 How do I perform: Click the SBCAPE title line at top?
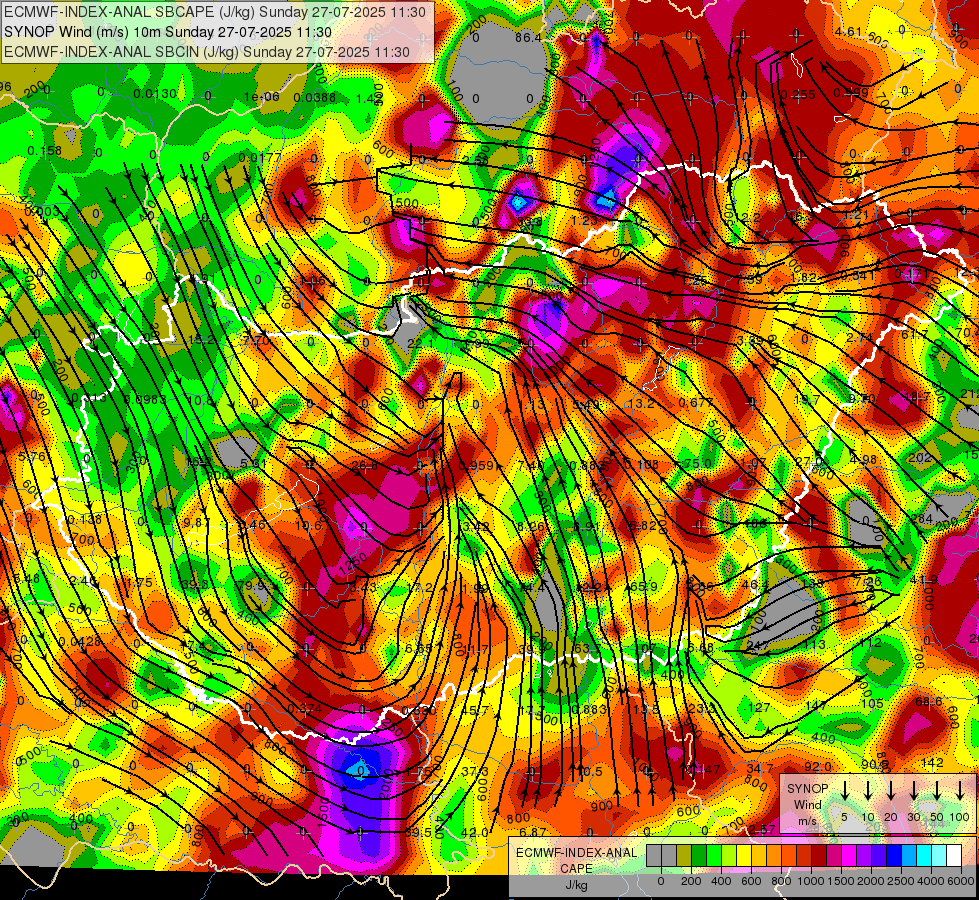(x=215, y=12)
